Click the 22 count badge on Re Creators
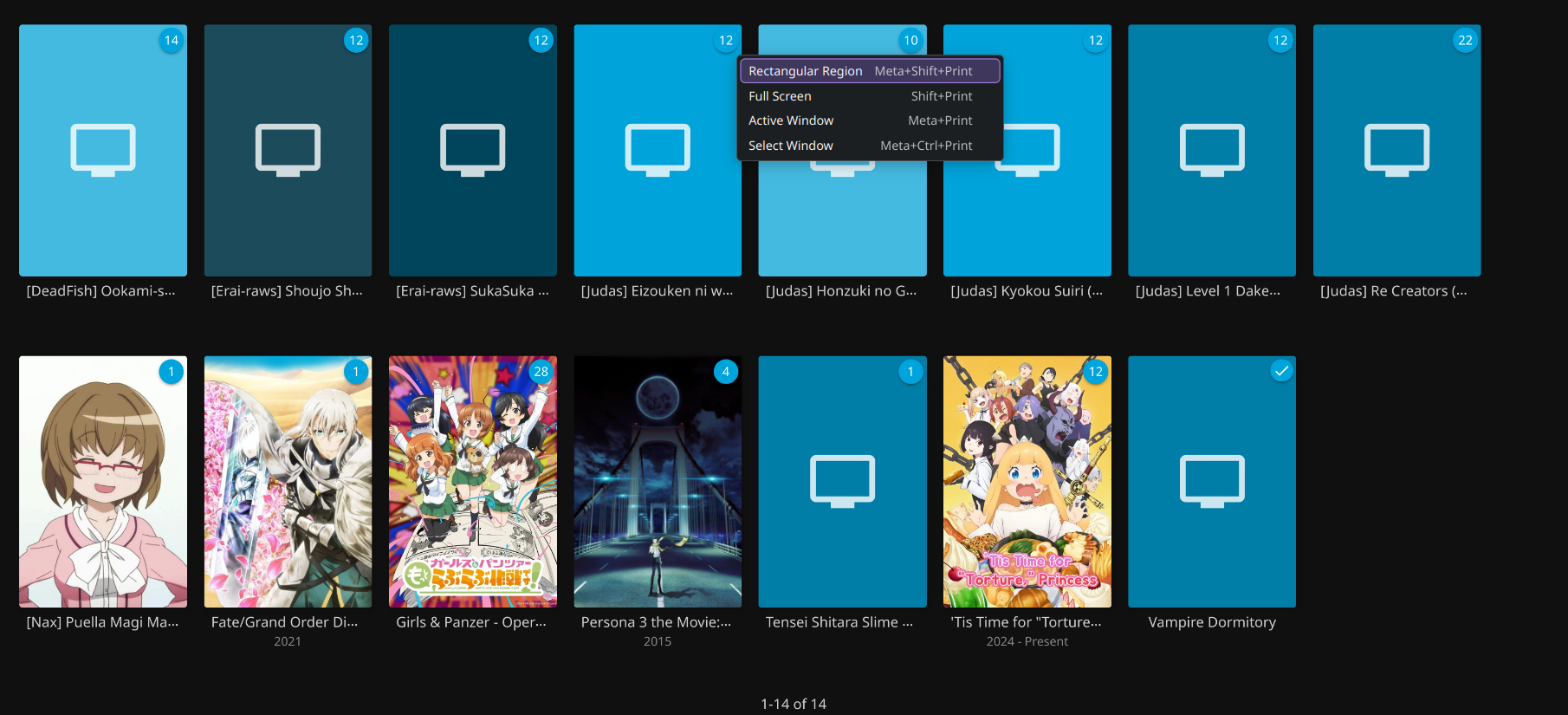This screenshot has width=1568, height=715. (1465, 40)
